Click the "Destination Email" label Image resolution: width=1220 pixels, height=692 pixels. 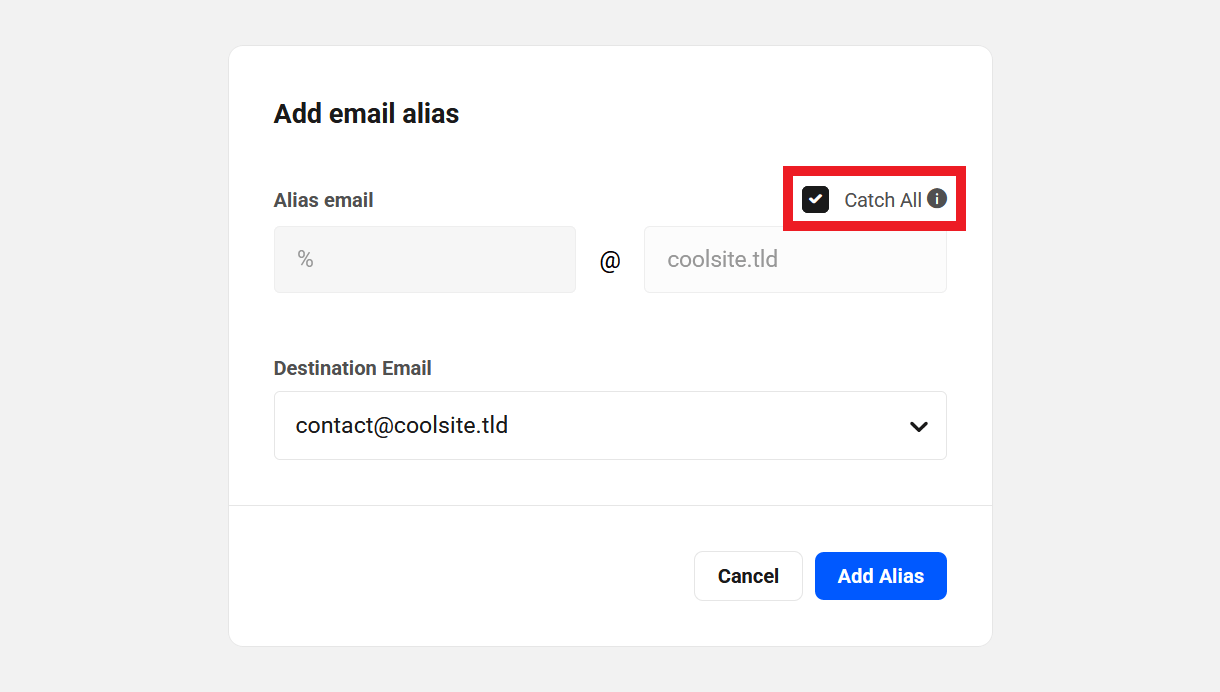(x=352, y=368)
